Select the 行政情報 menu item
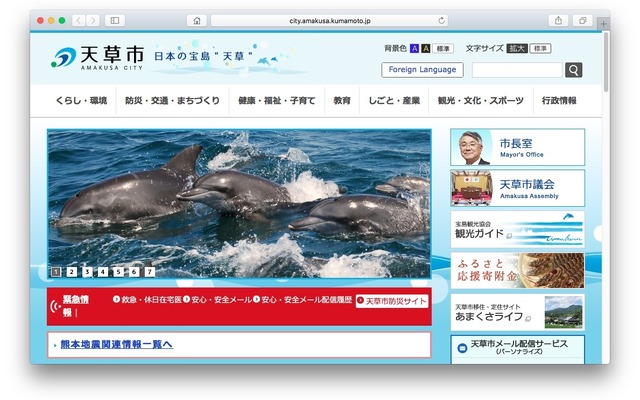 coord(559,101)
